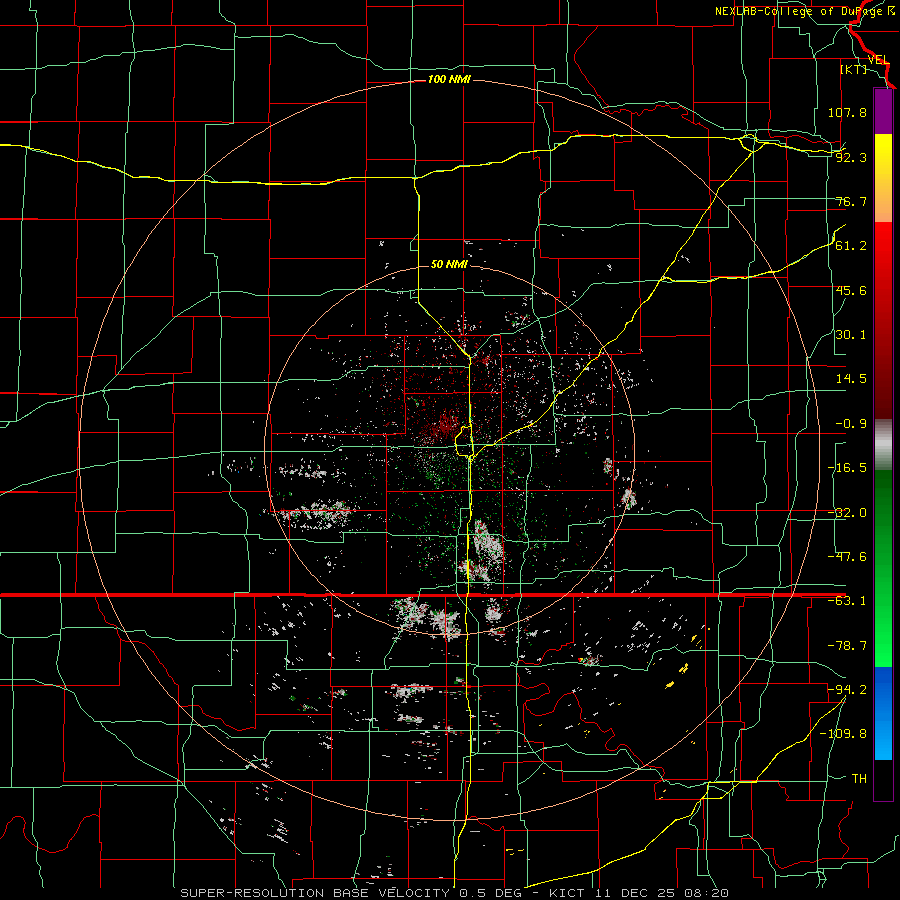
Task: Click the -47.6 legend value
Action: (x=847, y=557)
